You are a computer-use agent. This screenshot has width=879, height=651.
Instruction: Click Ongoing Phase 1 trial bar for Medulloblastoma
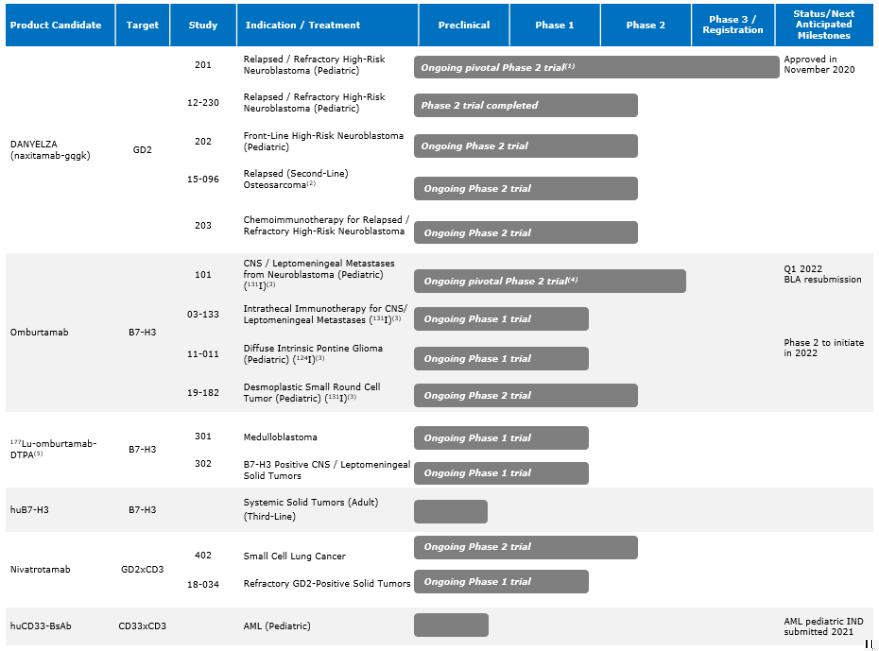pos(501,438)
